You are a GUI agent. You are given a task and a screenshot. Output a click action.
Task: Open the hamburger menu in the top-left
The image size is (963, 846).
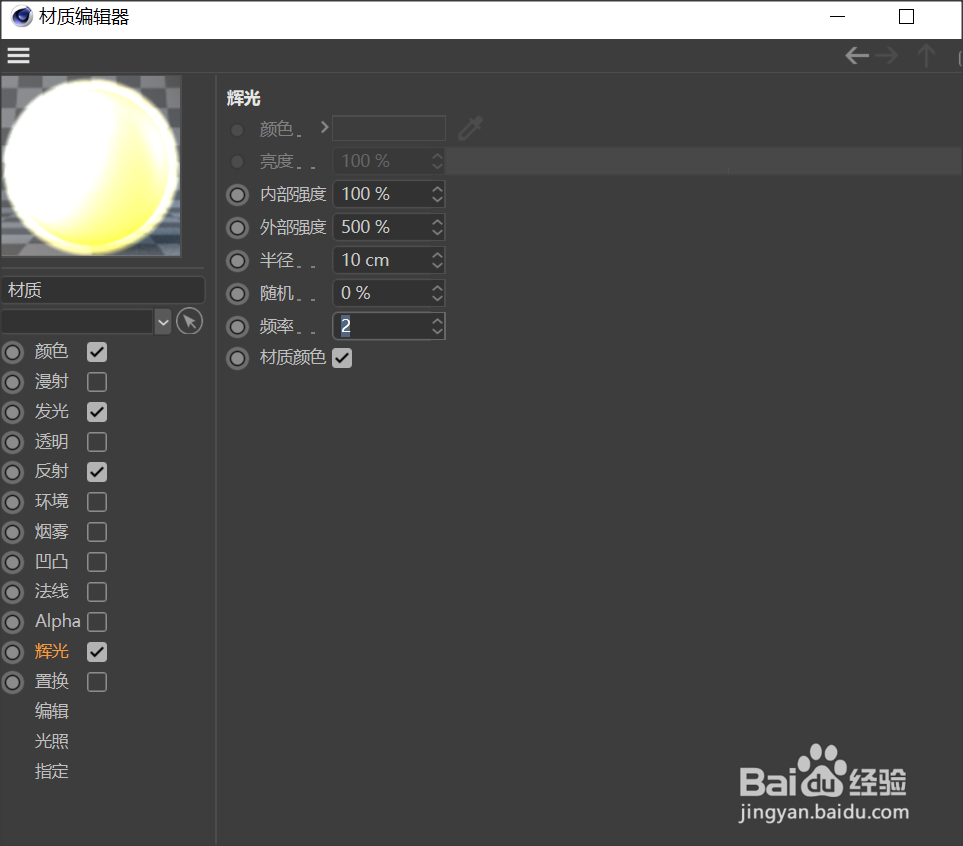pyautogui.click(x=18, y=55)
